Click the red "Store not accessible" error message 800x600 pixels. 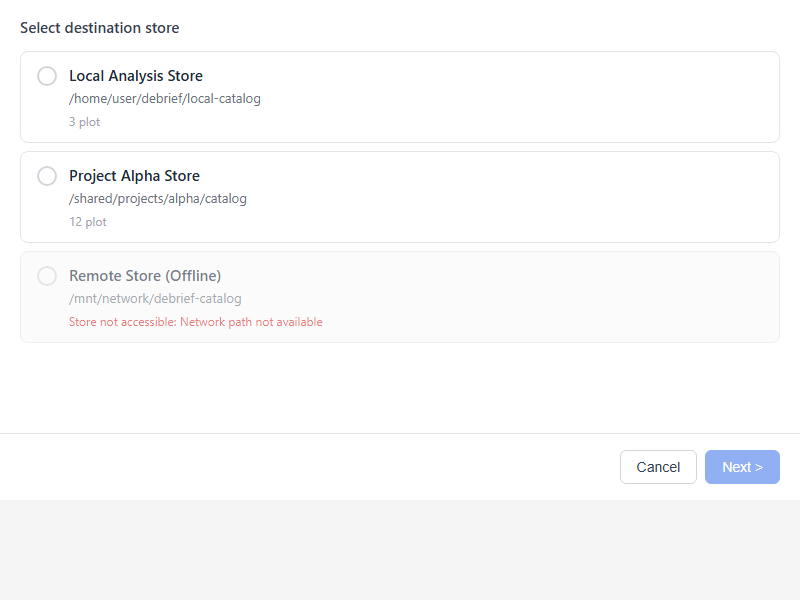pyautogui.click(x=195, y=322)
